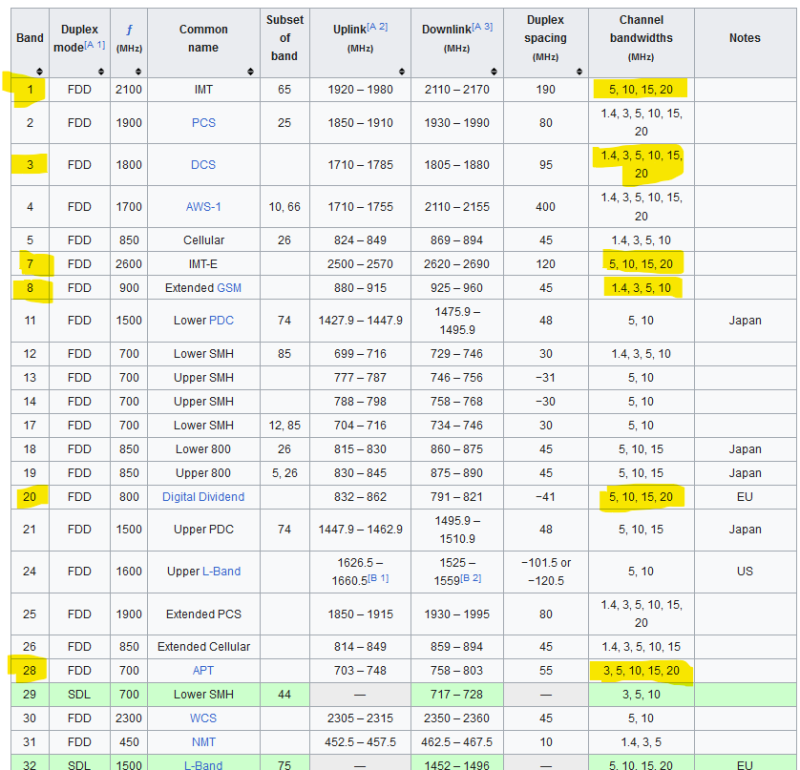
Task: Open PDC link in Lower PDC row
Action: pos(221,320)
